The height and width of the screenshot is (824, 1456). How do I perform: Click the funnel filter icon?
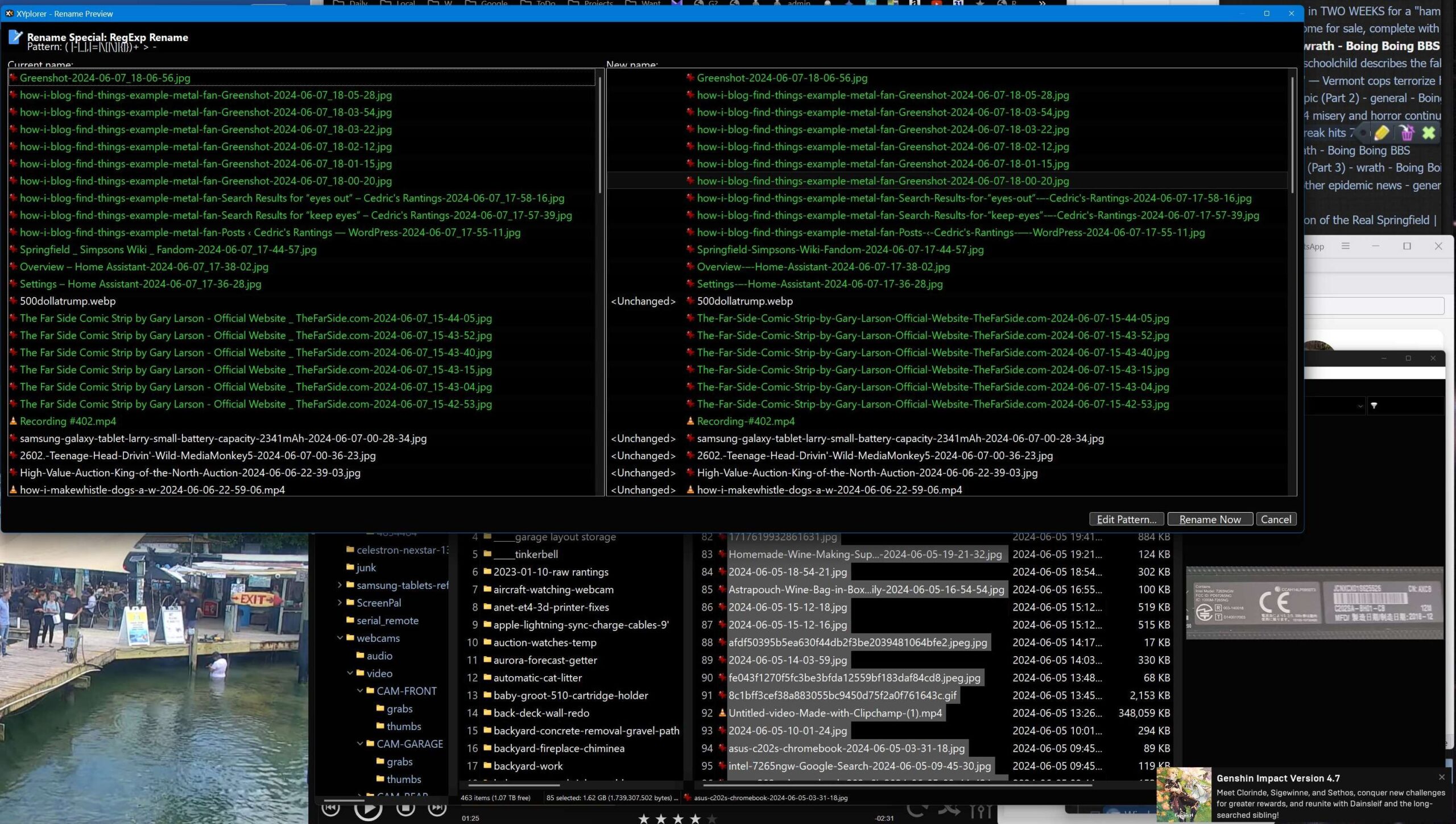tap(1374, 406)
